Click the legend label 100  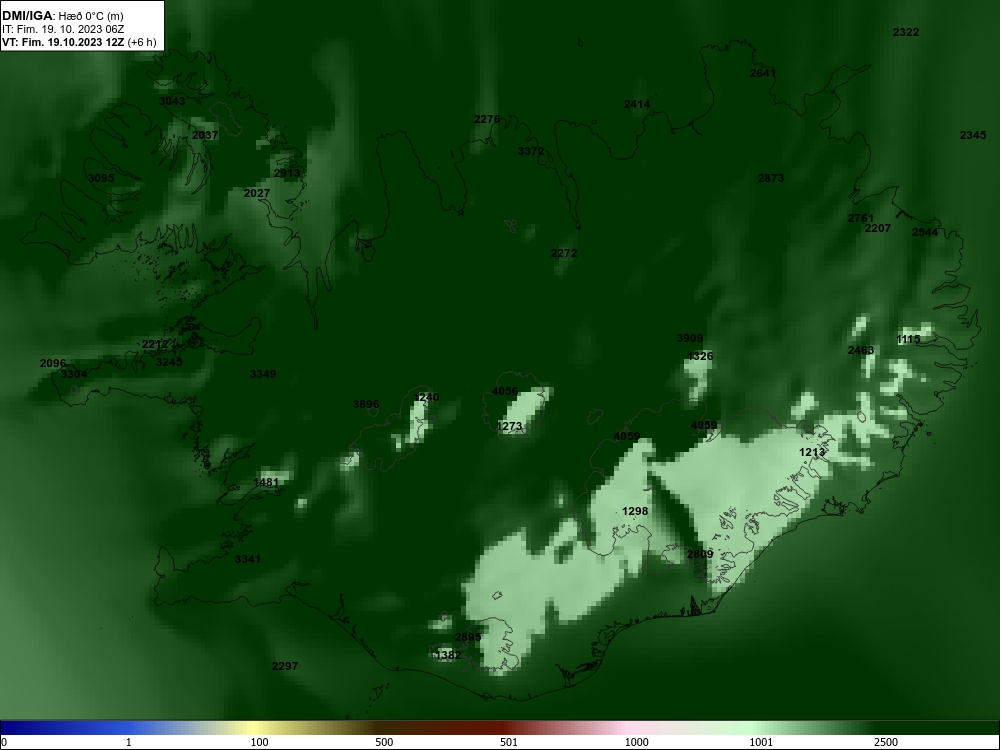pyautogui.click(x=259, y=742)
